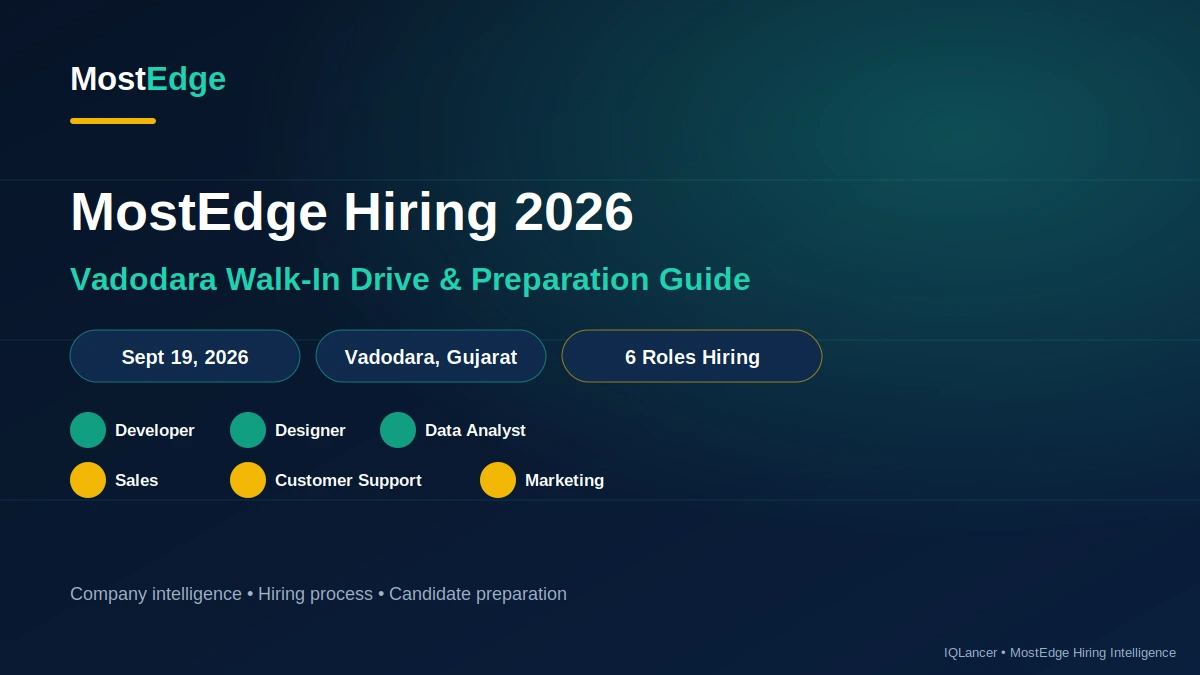Select the Developer role label
The height and width of the screenshot is (675, 1200).
[x=155, y=430]
